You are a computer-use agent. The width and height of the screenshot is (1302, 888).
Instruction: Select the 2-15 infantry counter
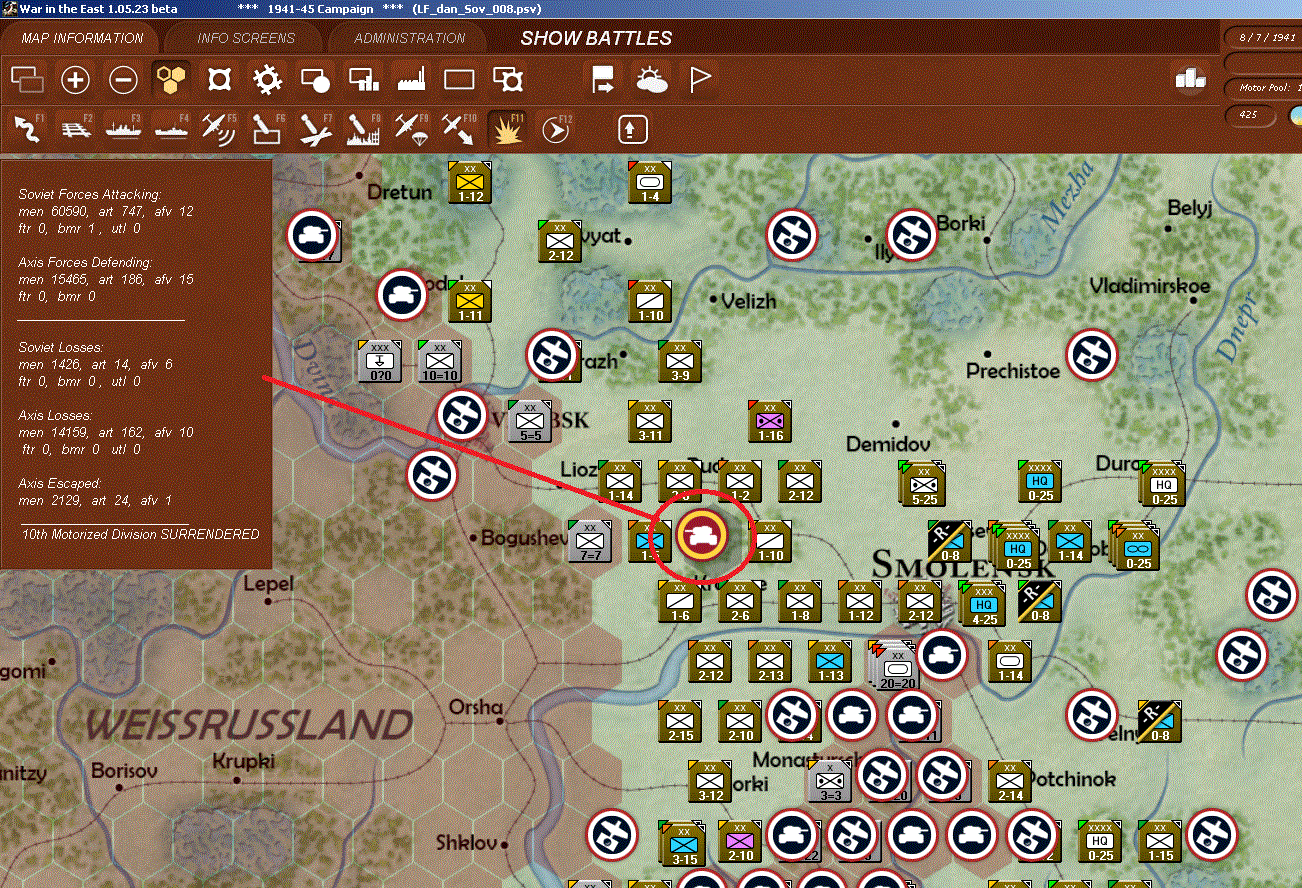[680, 720]
